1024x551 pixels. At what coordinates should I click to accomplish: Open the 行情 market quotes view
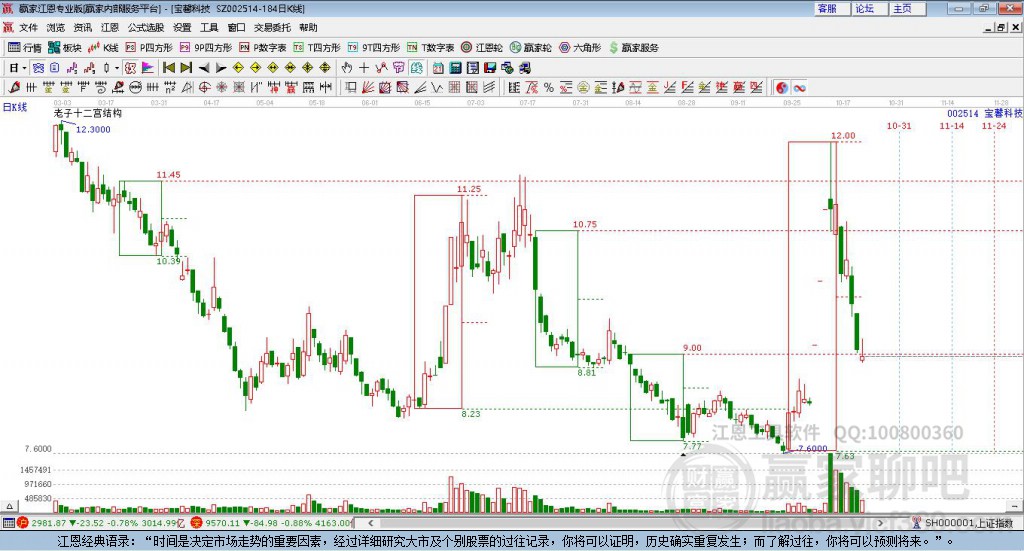pos(26,47)
